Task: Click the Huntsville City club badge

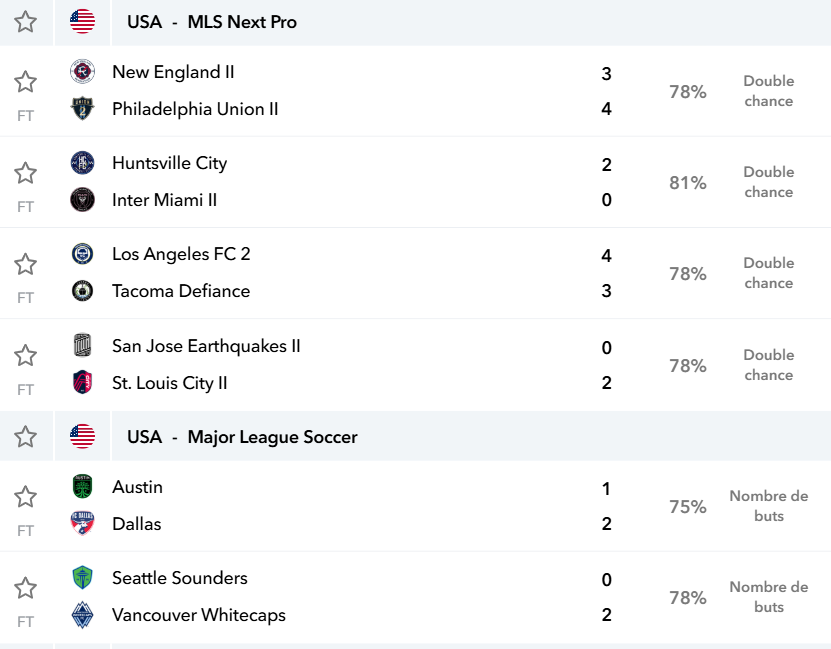Action: coord(82,163)
